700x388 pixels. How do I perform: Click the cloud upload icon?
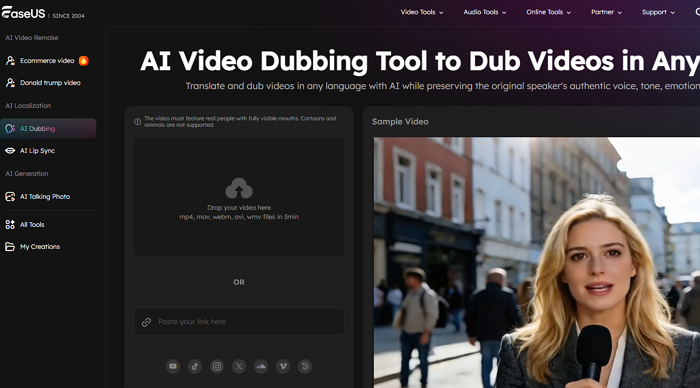[239, 188]
